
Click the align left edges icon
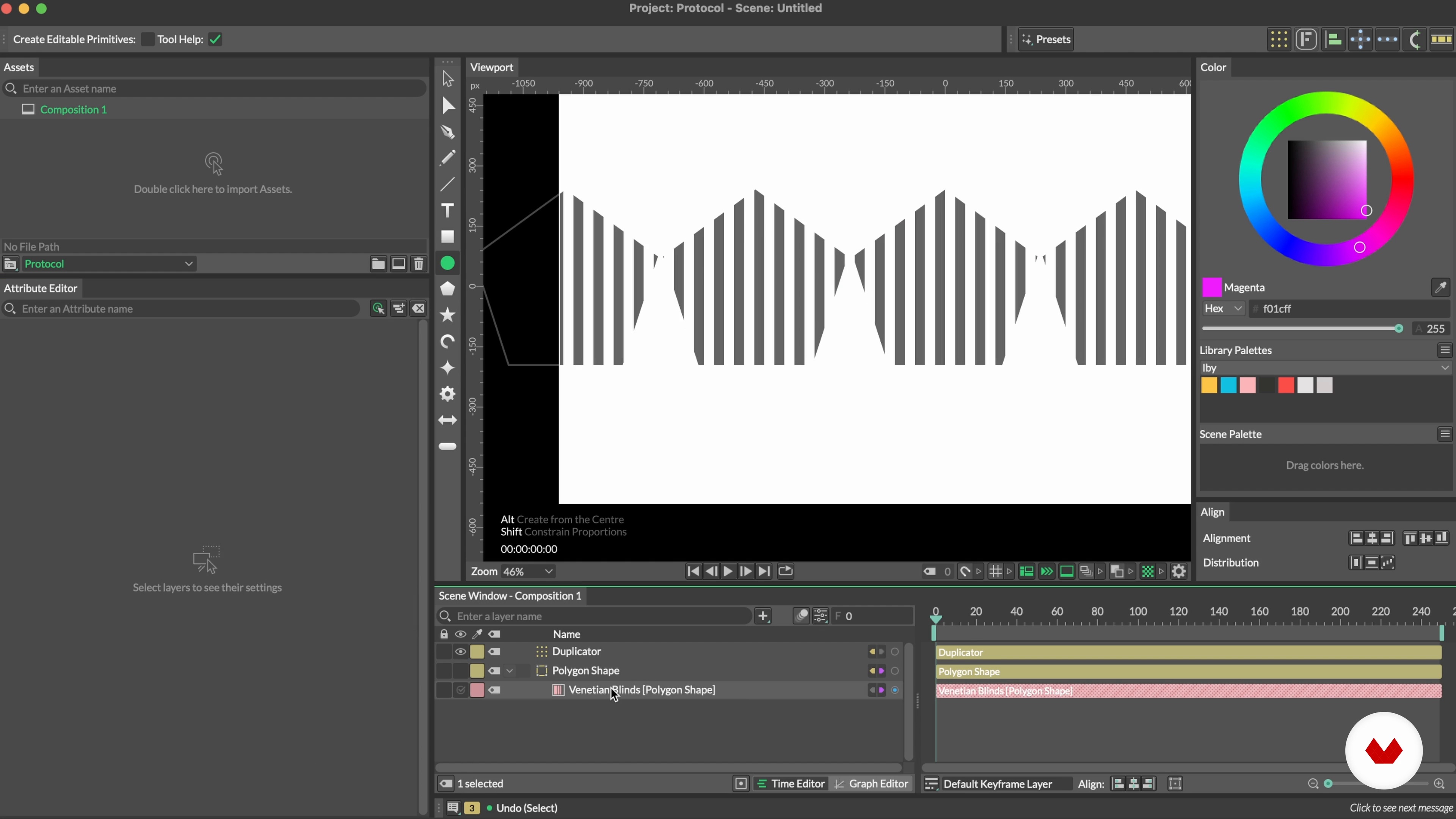[x=1356, y=538]
